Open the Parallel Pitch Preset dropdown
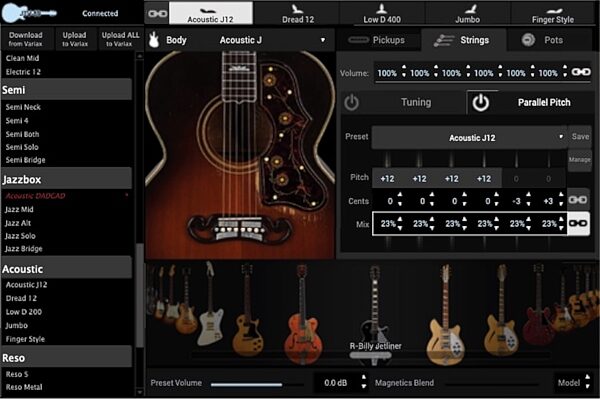The height and width of the screenshot is (399, 600). tap(469, 137)
